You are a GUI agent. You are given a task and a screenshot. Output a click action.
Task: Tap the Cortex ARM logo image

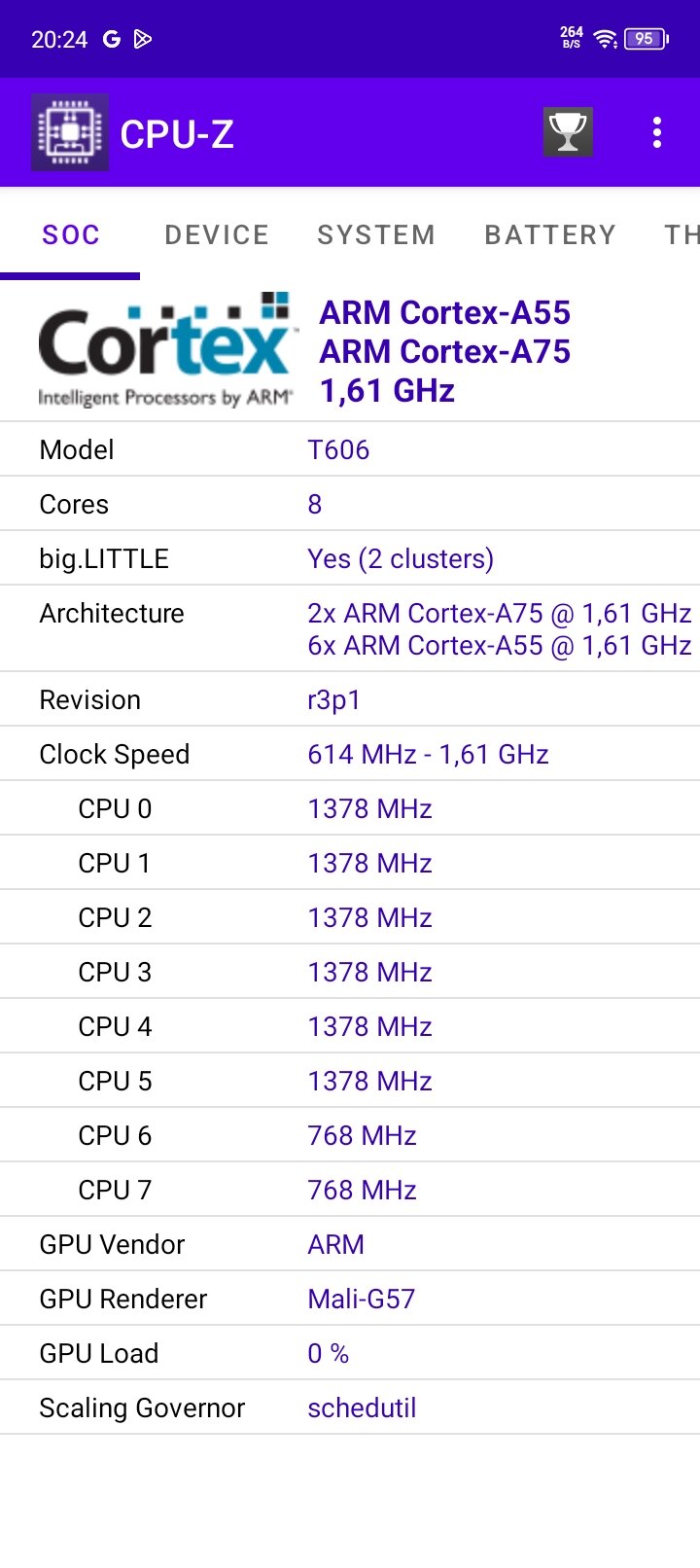pyautogui.click(x=165, y=350)
